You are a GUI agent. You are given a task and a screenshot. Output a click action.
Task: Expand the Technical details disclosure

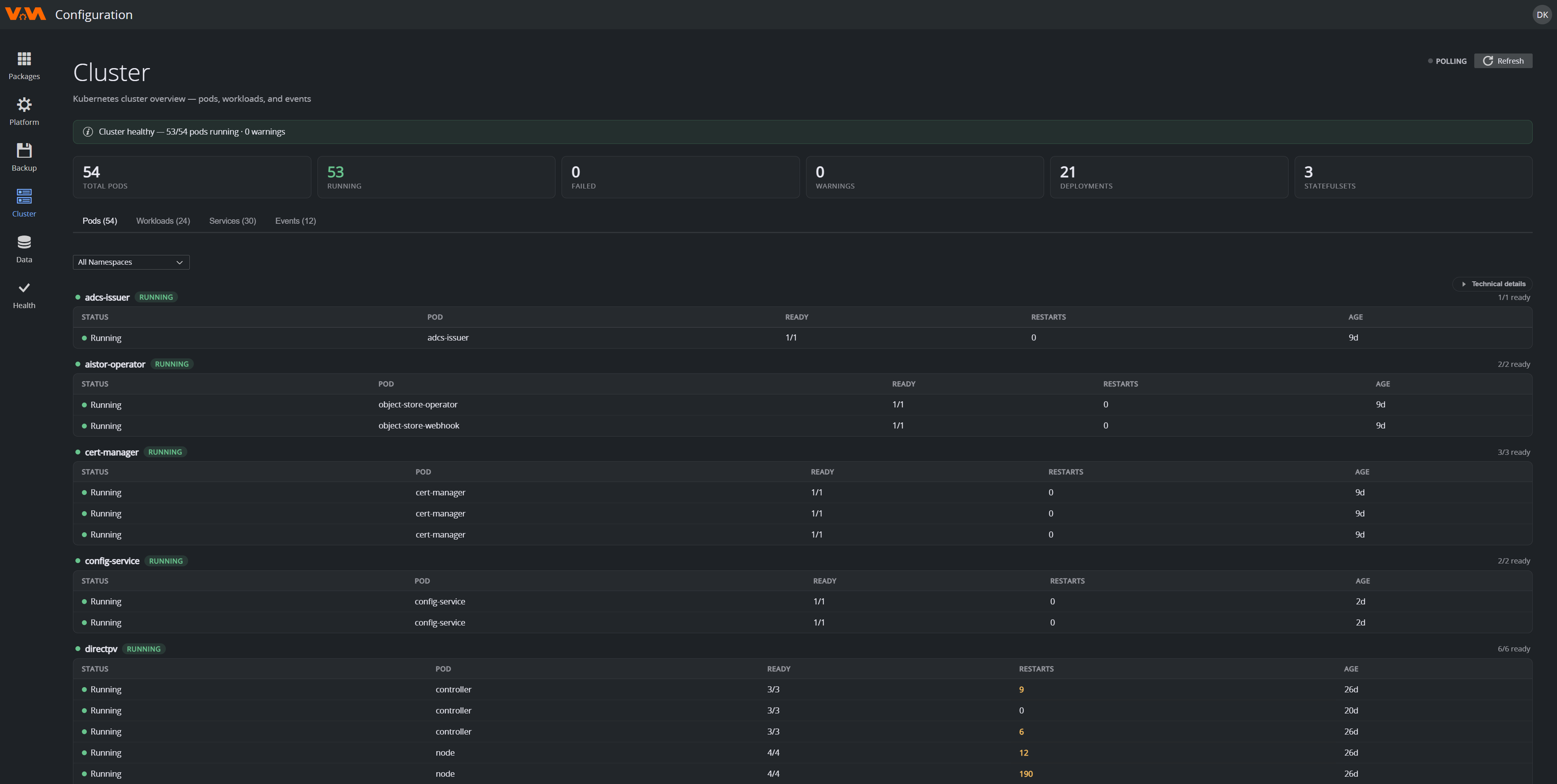(x=1493, y=284)
